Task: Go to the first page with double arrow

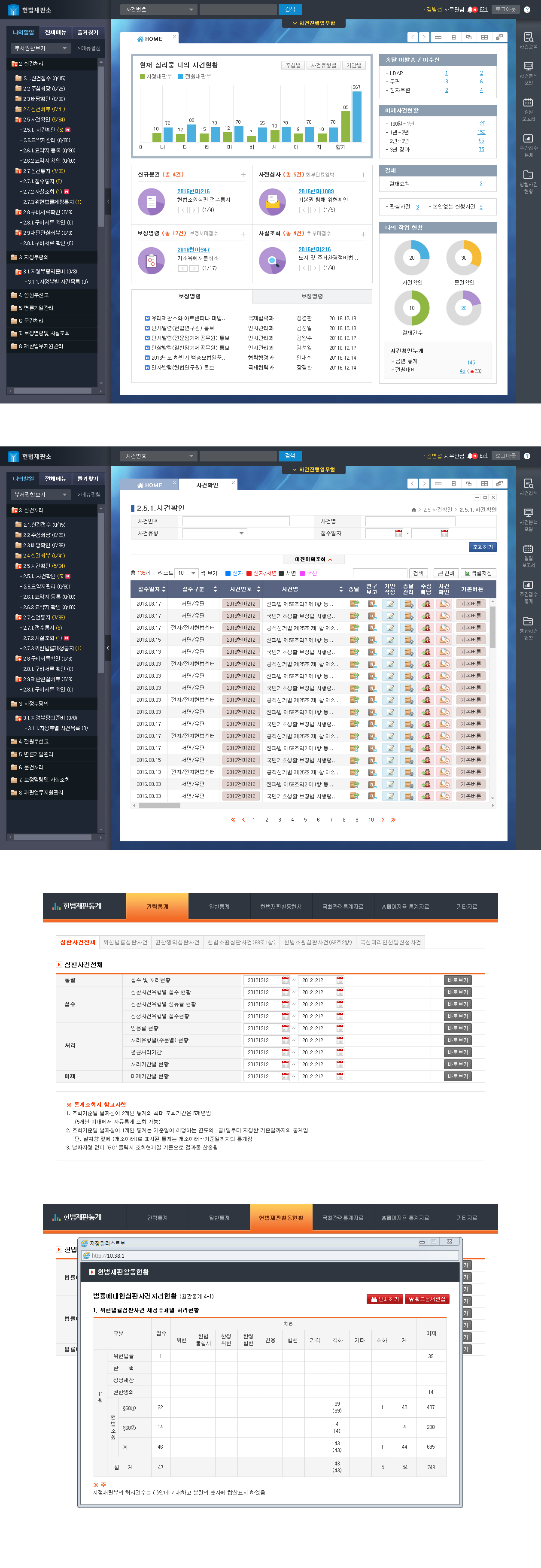Action: (233, 819)
